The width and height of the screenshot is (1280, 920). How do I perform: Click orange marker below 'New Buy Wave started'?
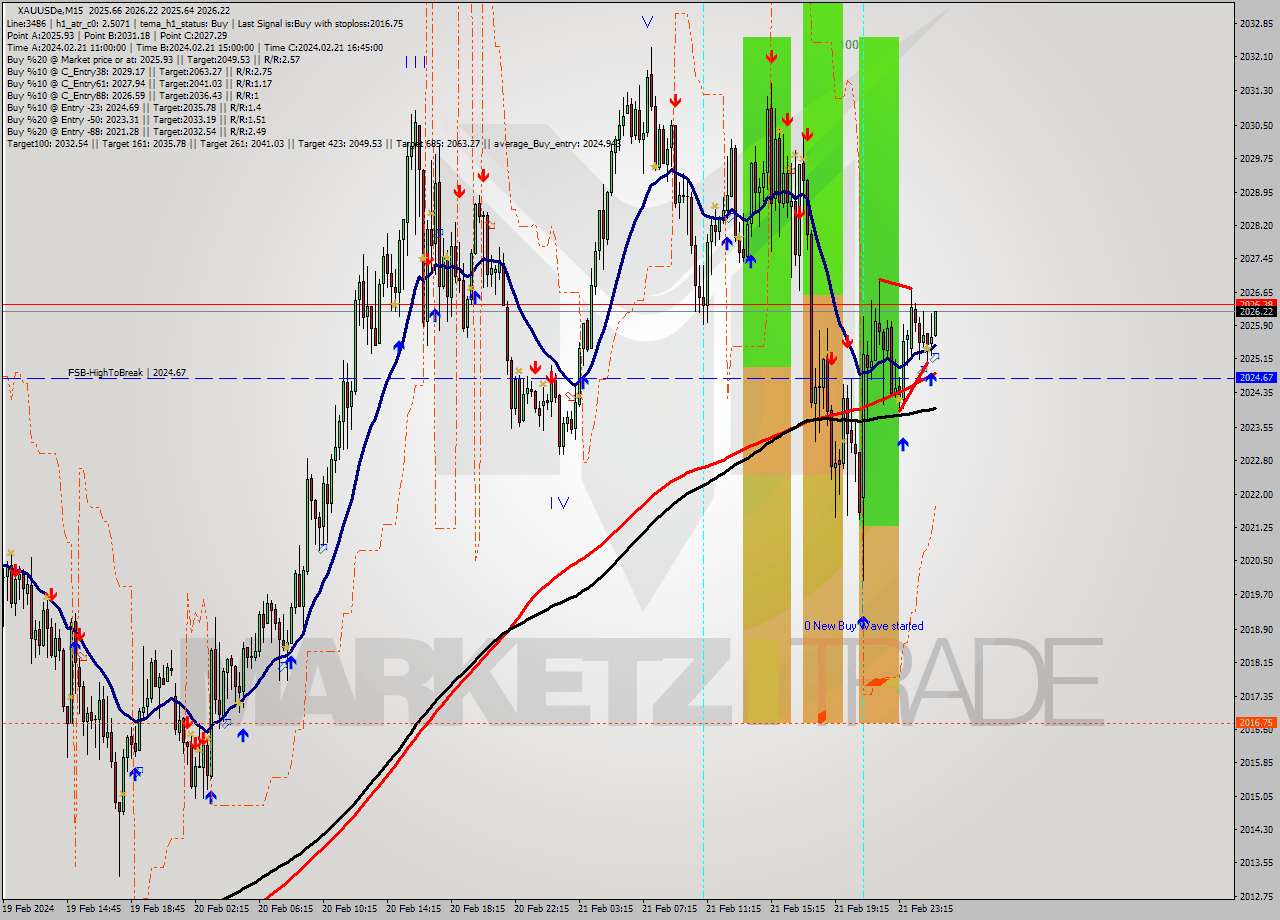click(x=876, y=683)
